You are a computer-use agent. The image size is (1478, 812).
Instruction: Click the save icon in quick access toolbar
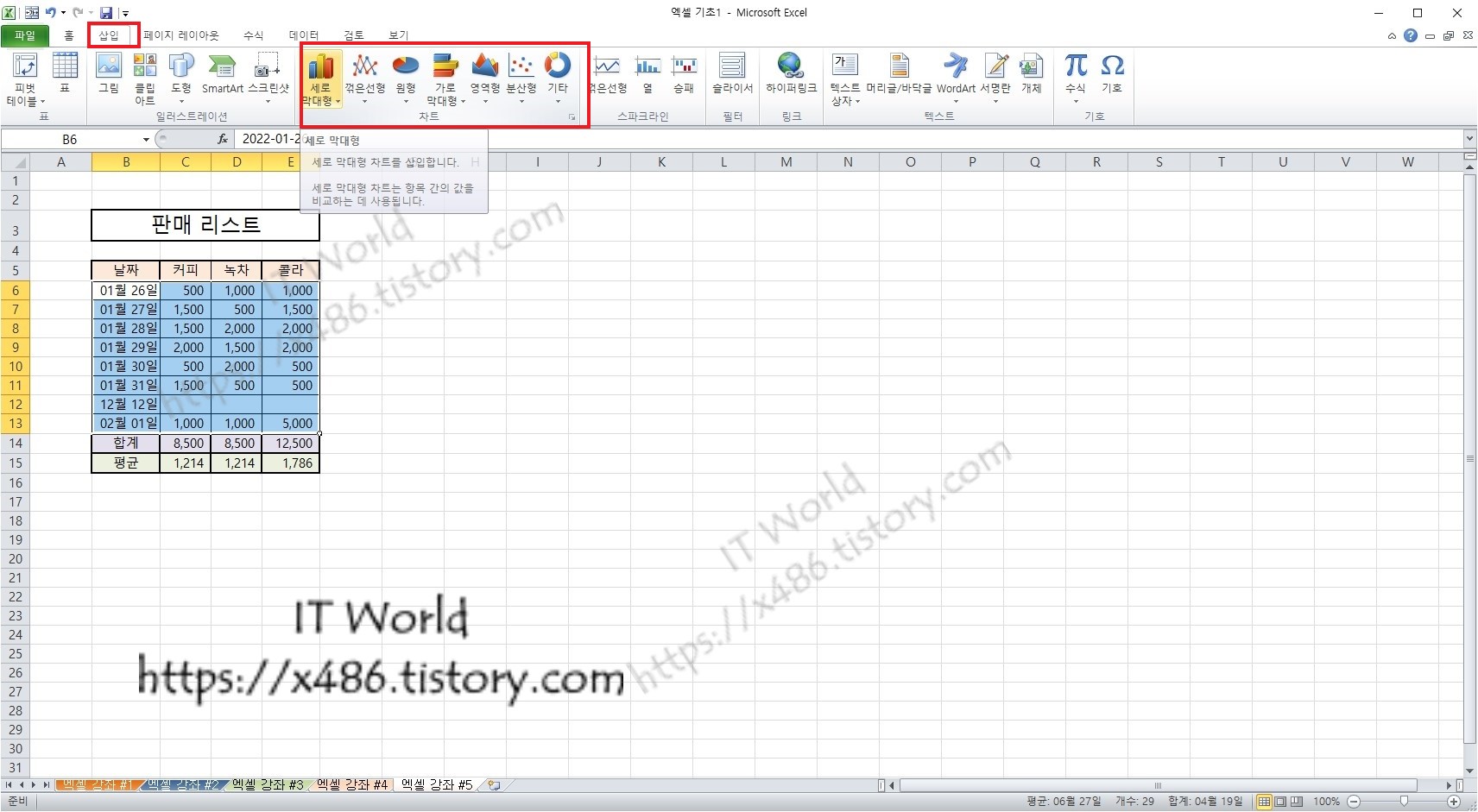coord(106,13)
